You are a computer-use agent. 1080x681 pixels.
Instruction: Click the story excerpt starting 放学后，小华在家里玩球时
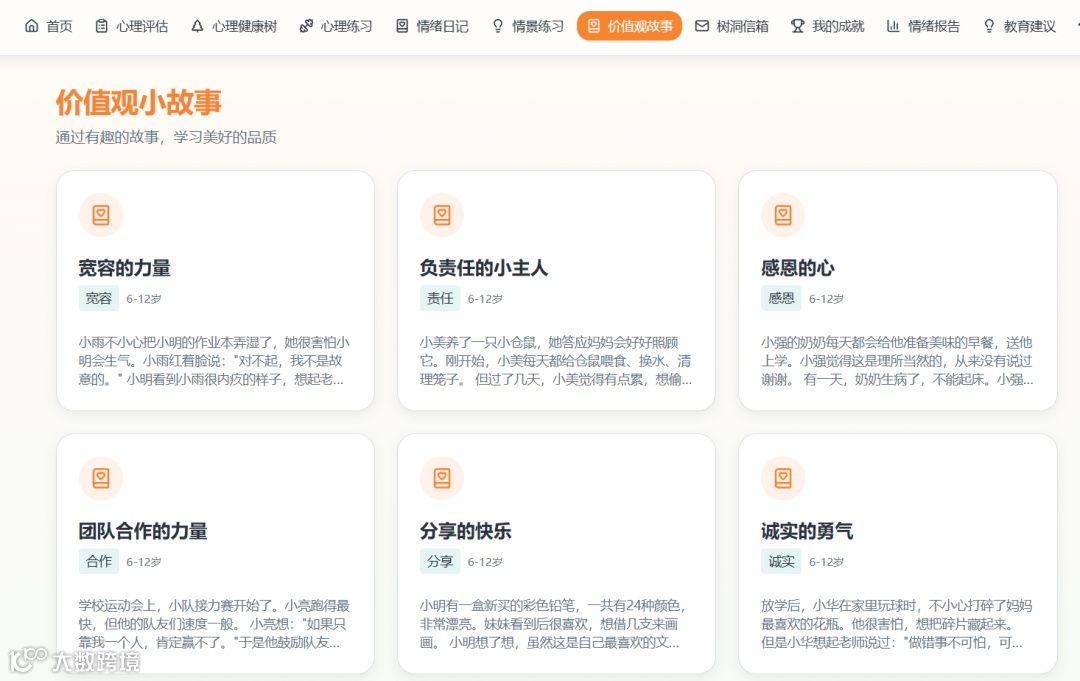click(x=897, y=624)
